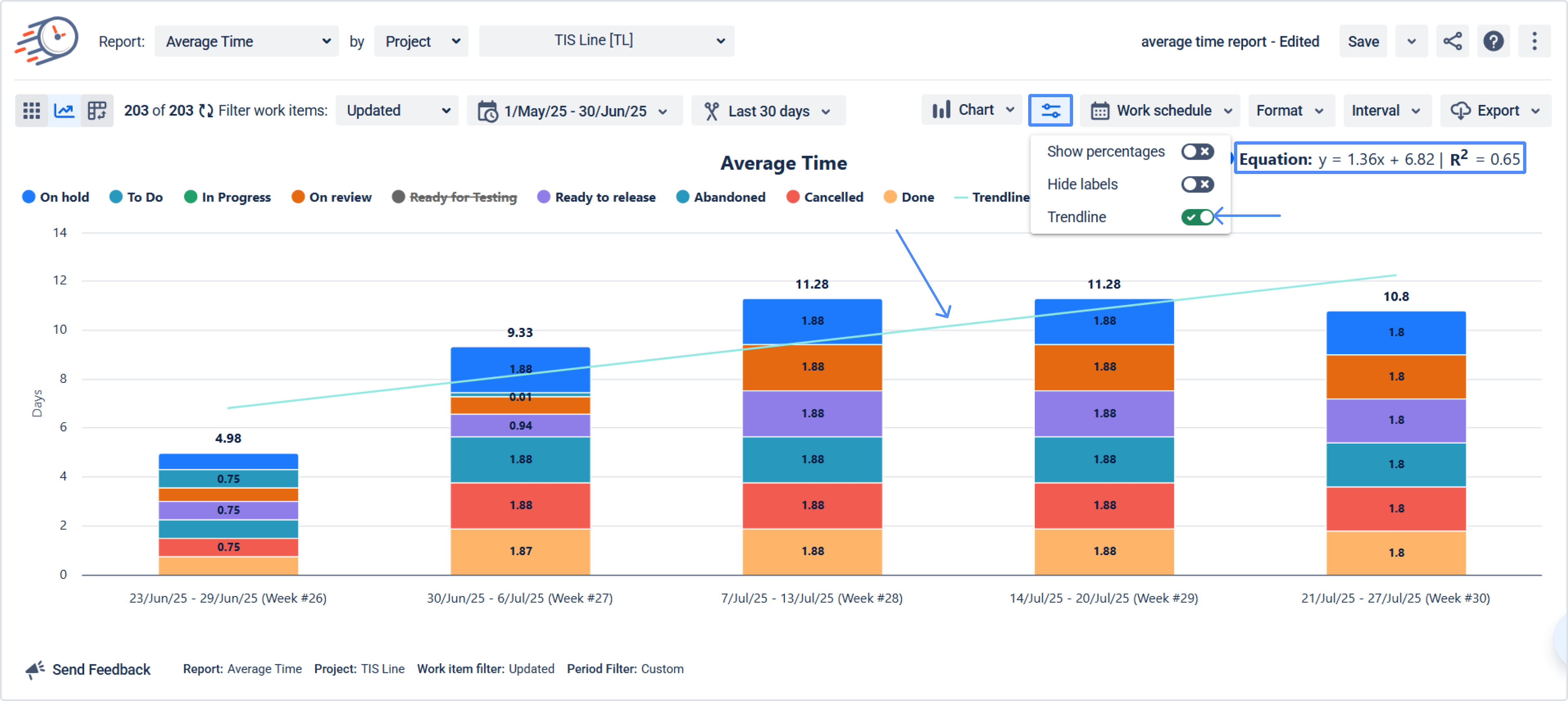Click the help question mark icon
Viewport: 1568px width, 701px height.
click(1494, 41)
